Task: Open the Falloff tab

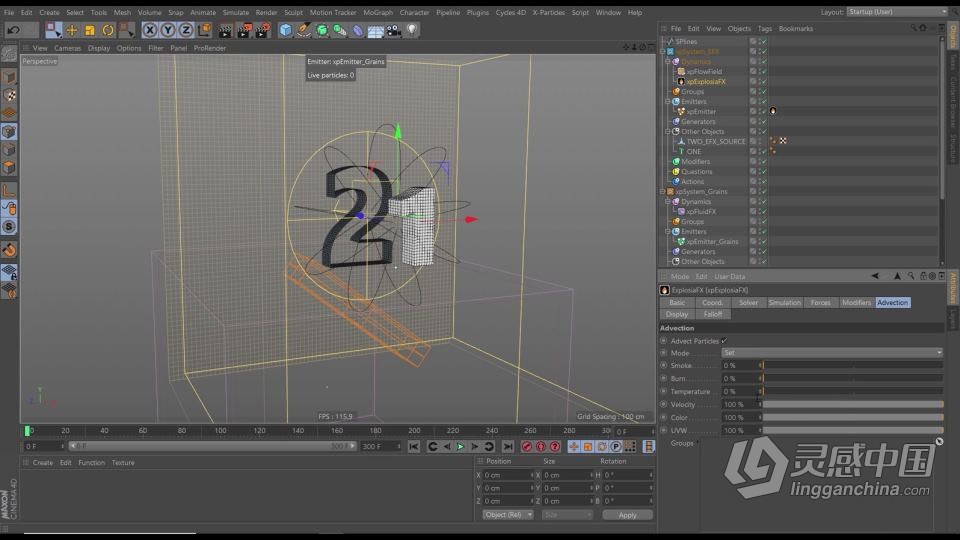Action: coord(713,314)
